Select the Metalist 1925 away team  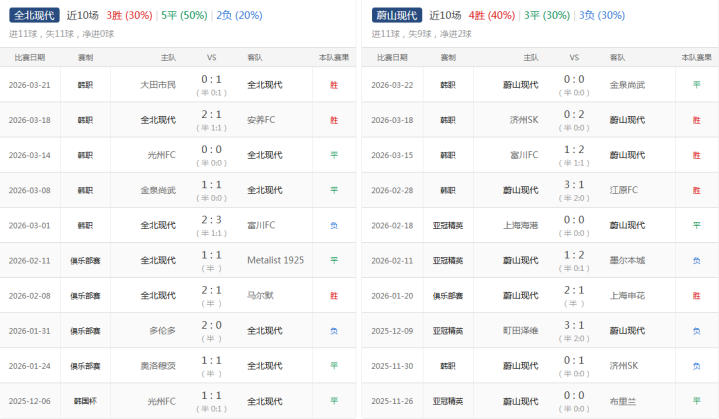274,260
